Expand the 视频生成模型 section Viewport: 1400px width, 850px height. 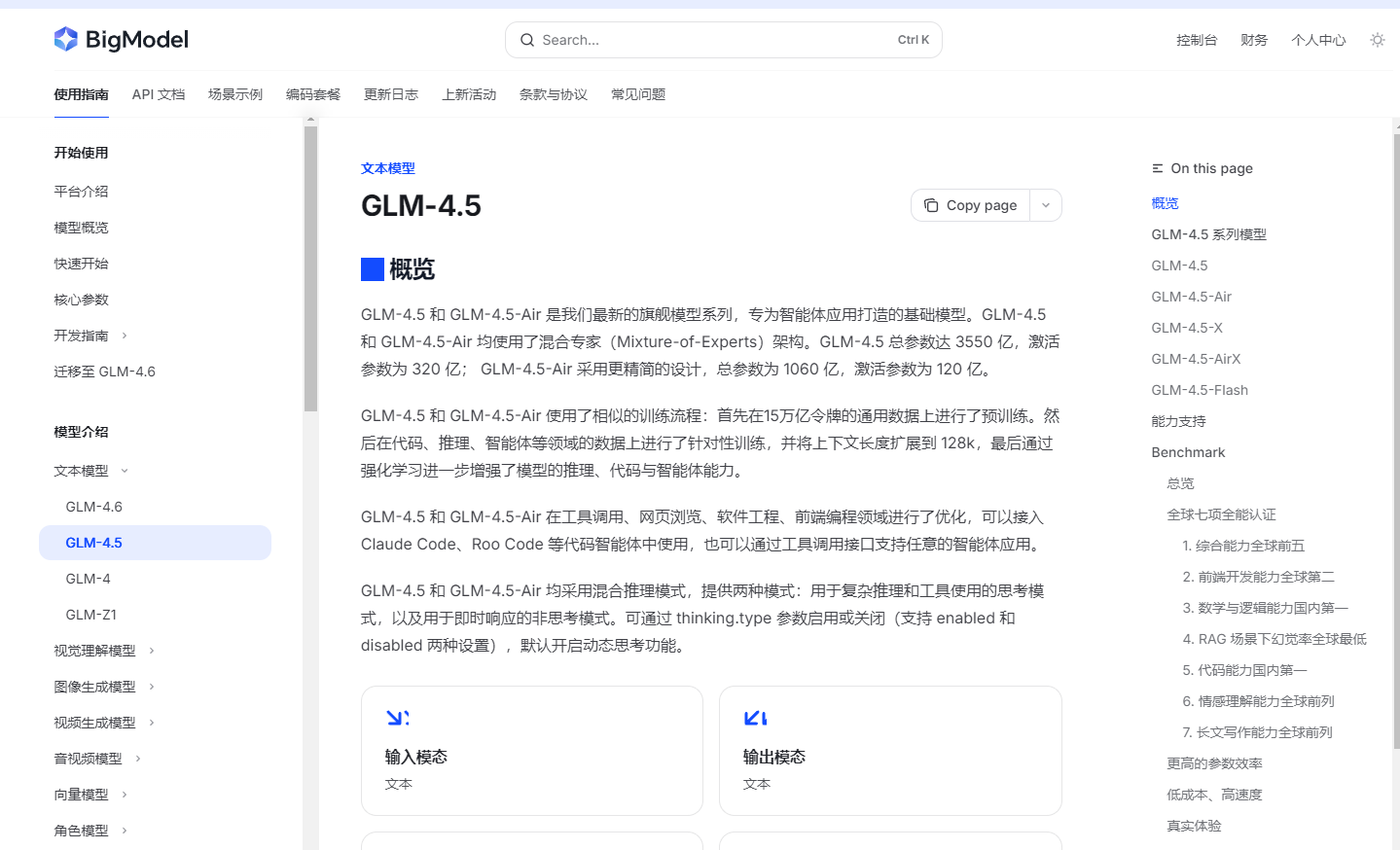click(152, 723)
